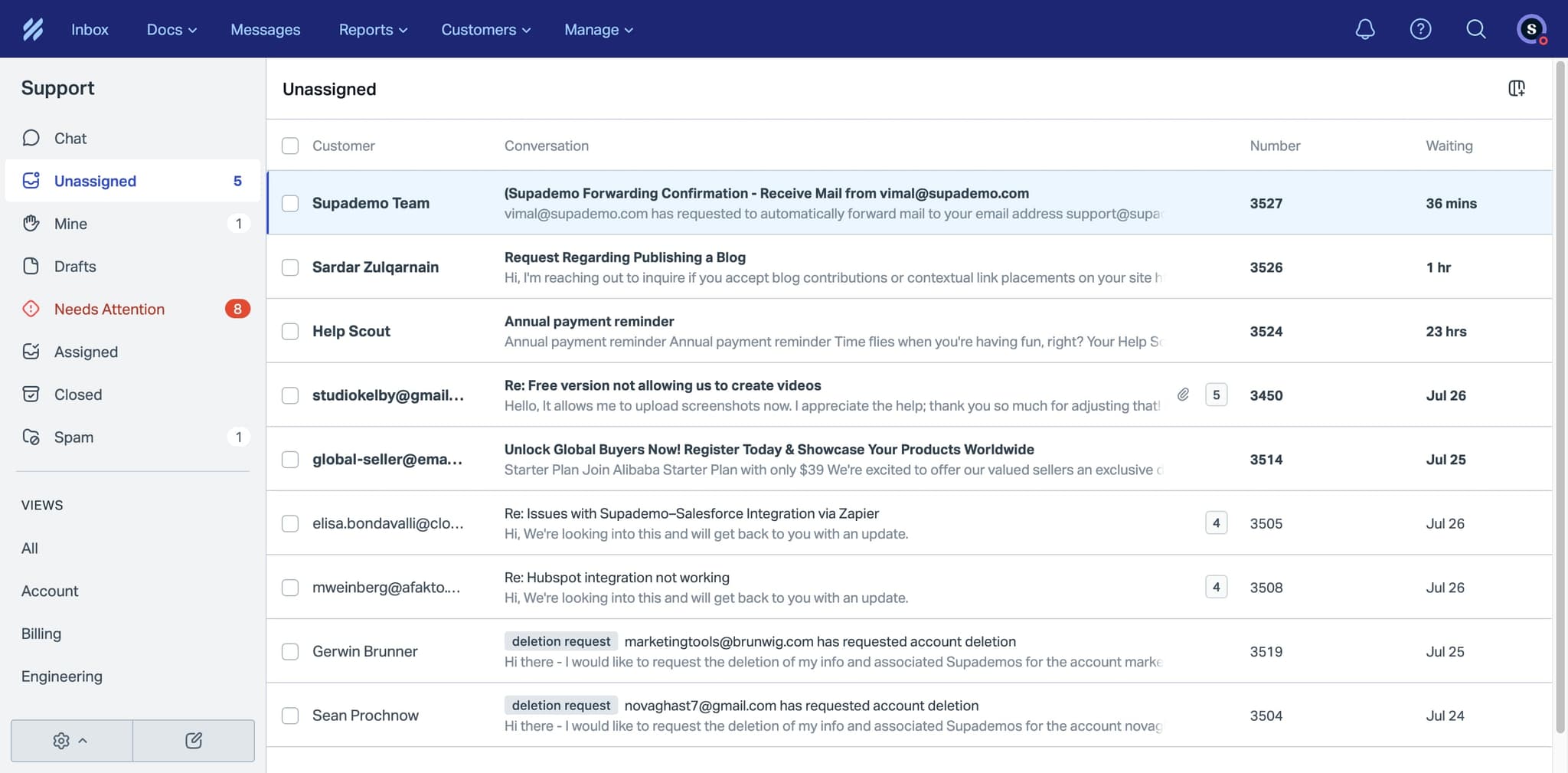Open the column layout settings icon
The height and width of the screenshot is (773, 1568).
click(x=1516, y=89)
